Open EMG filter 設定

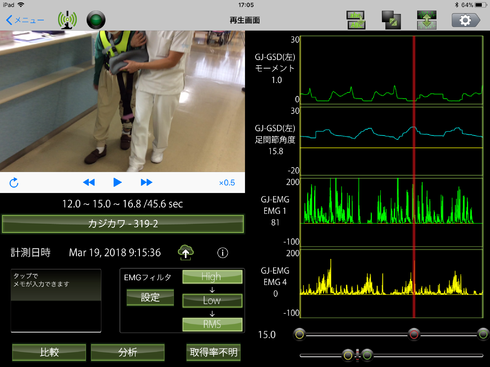point(150,297)
